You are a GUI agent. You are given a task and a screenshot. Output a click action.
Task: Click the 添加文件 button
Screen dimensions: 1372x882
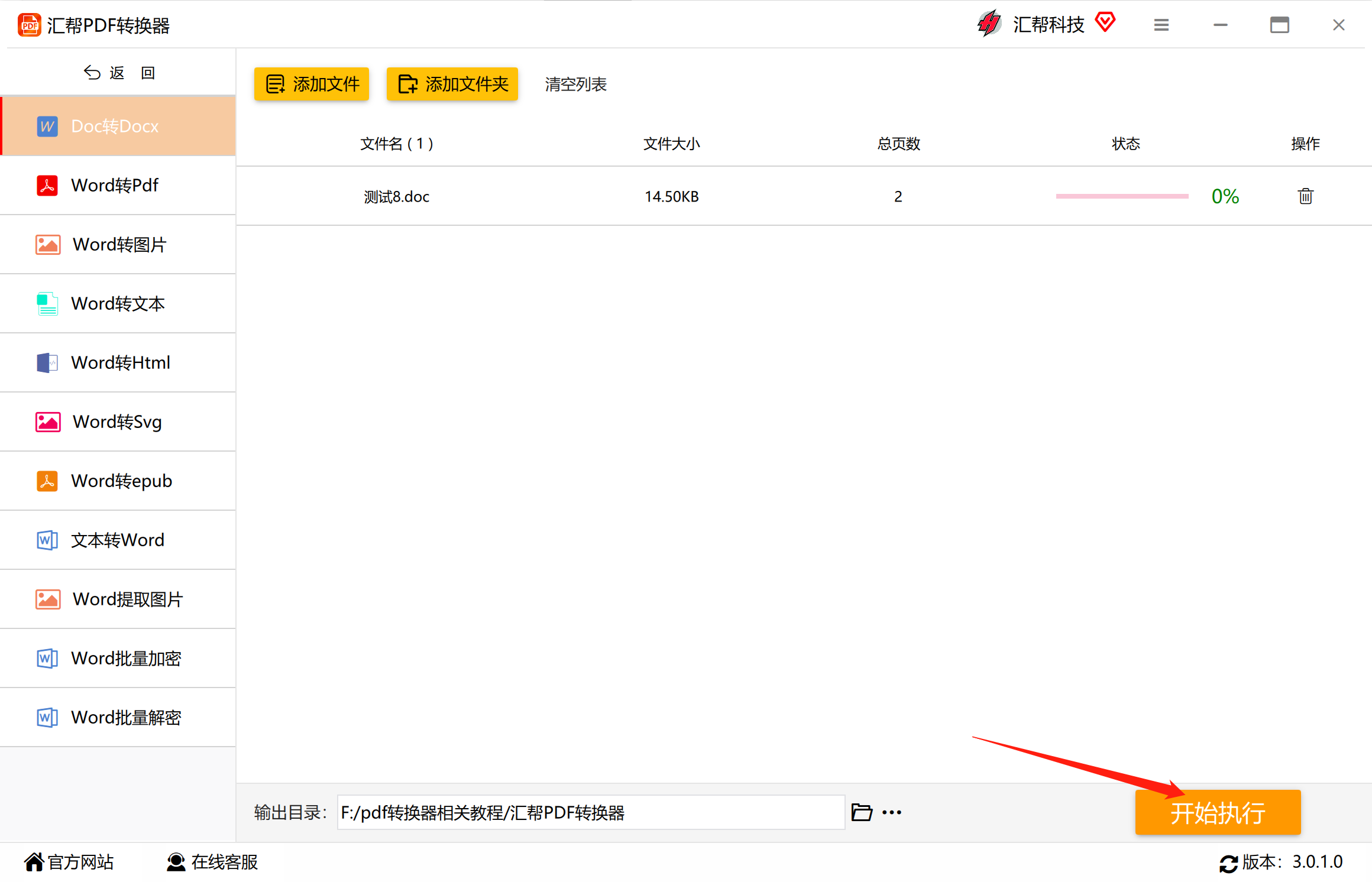[x=312, y=84]
